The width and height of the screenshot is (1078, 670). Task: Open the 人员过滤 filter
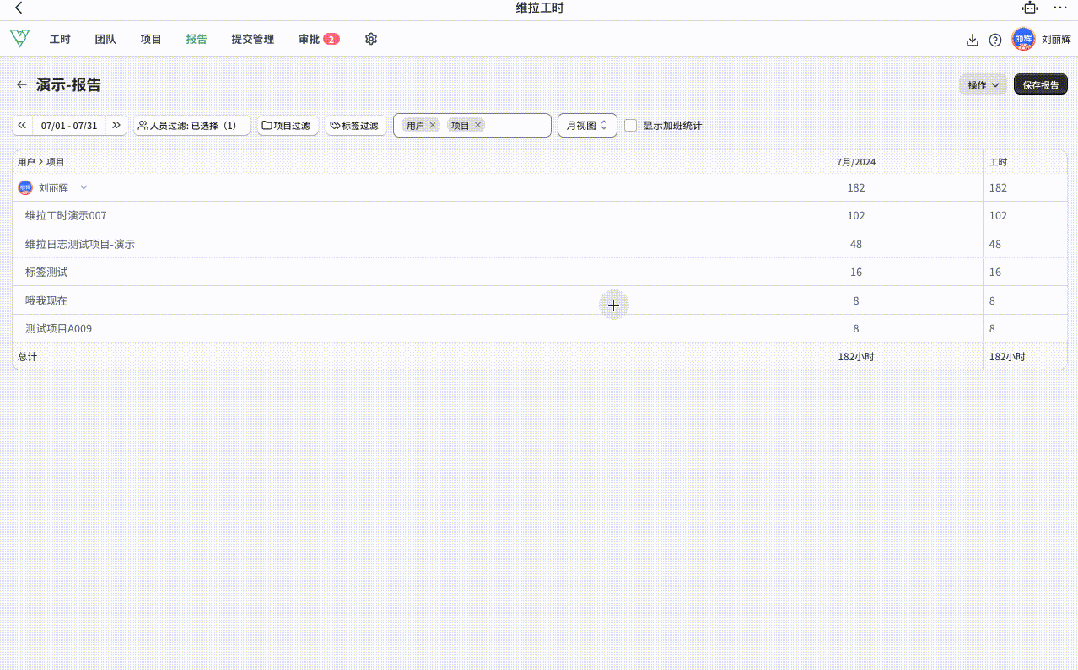[x=191, y=125]
